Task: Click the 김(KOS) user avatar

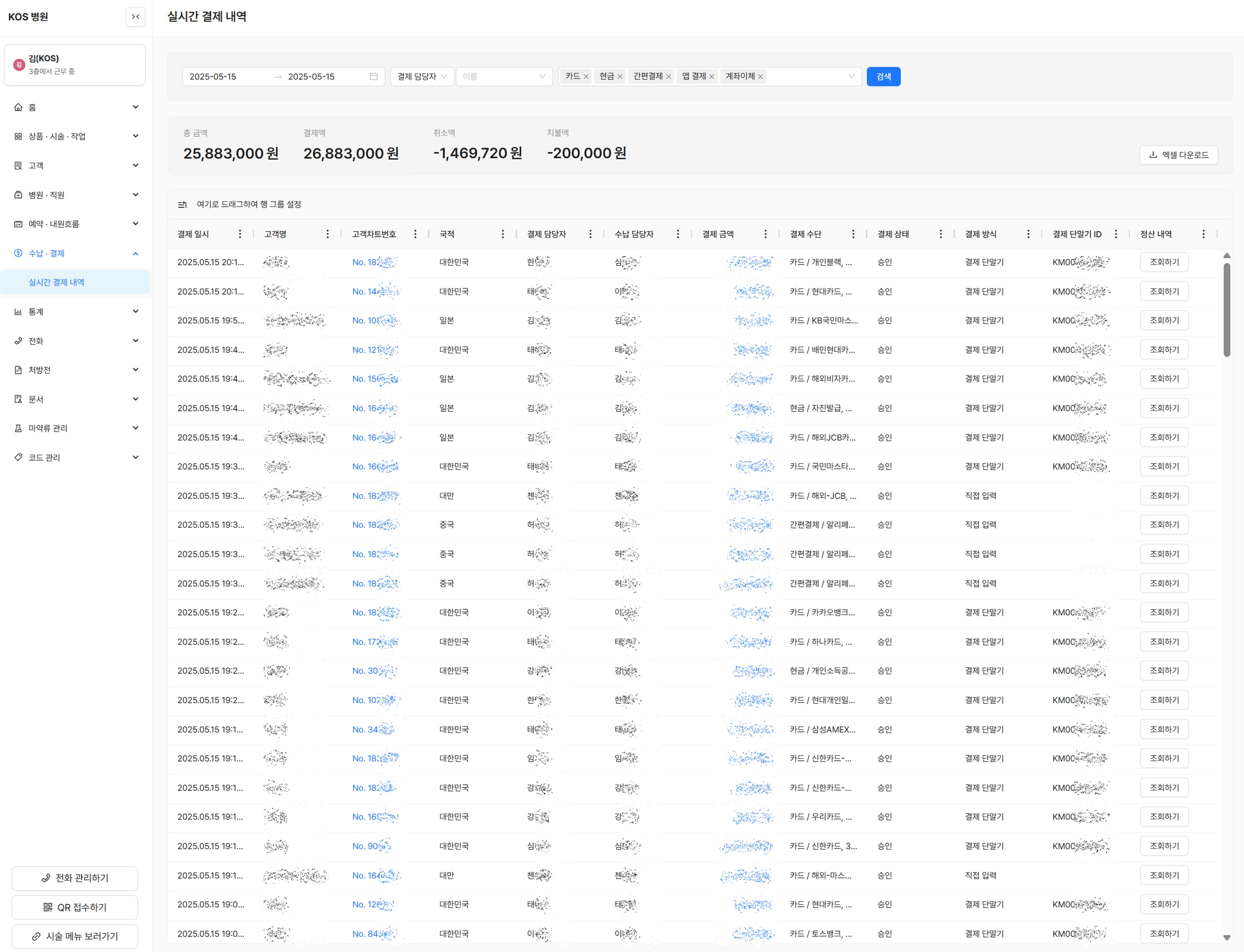Action: click(19, 65)
